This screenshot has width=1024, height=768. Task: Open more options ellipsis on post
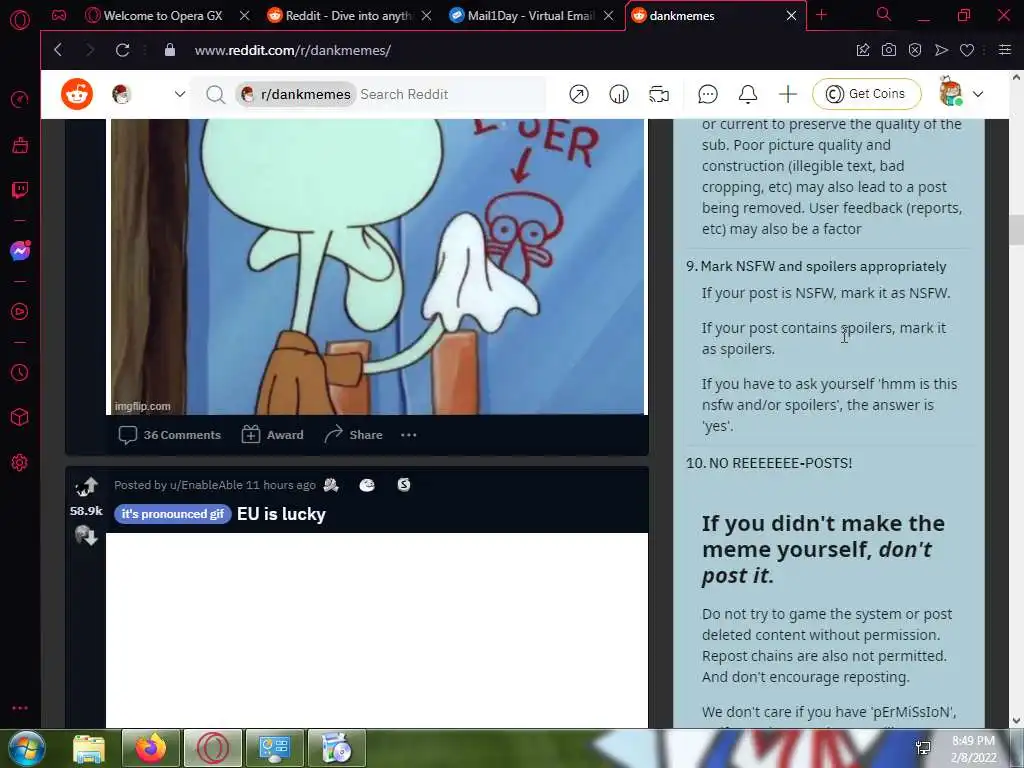pyautogui.click(x=409, y=435)
